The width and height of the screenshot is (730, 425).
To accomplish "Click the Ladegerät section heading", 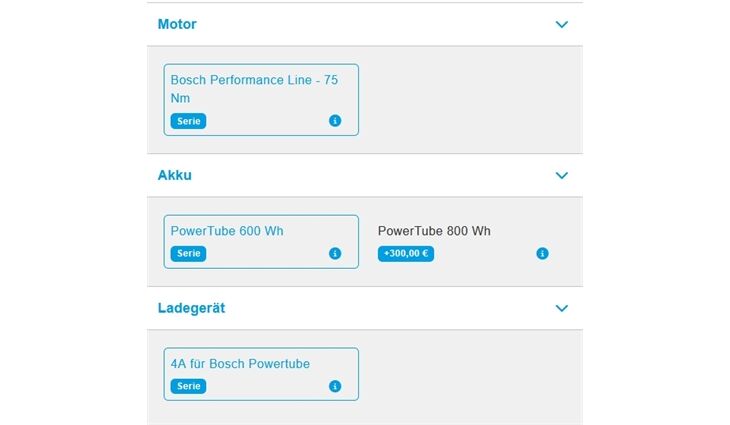I will coord(191,308).
